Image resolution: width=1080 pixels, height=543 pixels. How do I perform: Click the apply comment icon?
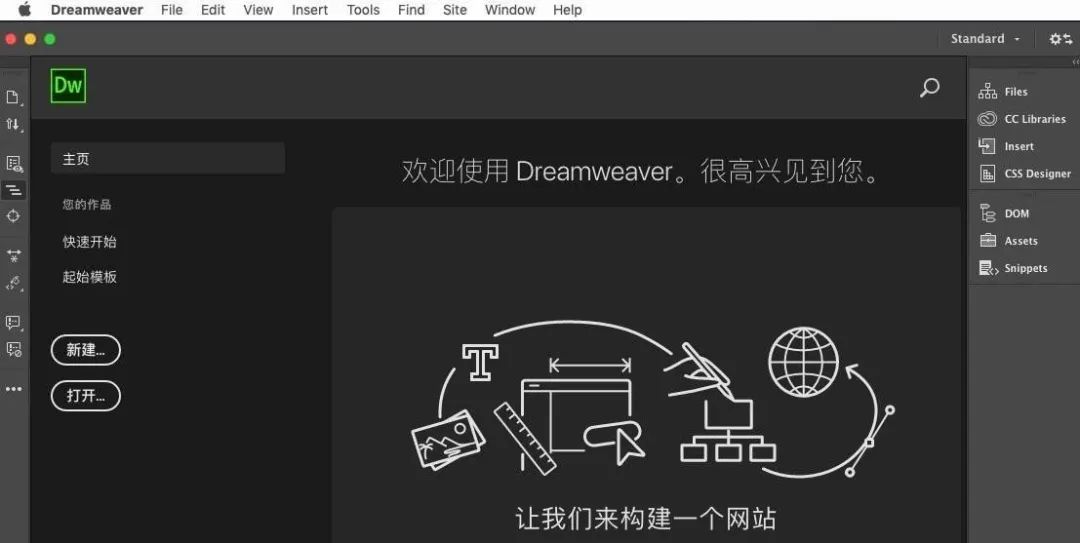pos(13,322)
